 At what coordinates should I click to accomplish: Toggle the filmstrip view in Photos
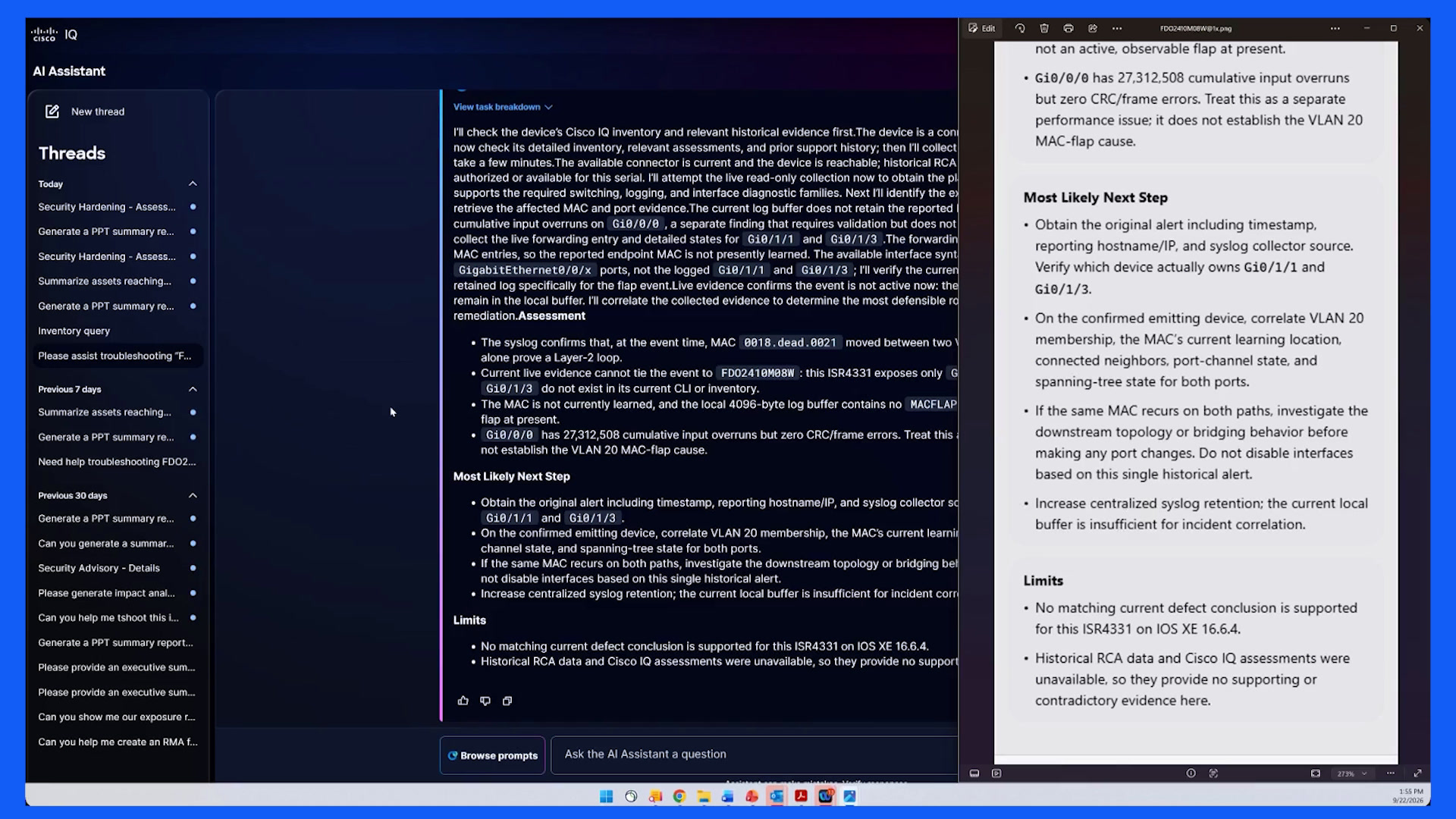coord(974,773)
